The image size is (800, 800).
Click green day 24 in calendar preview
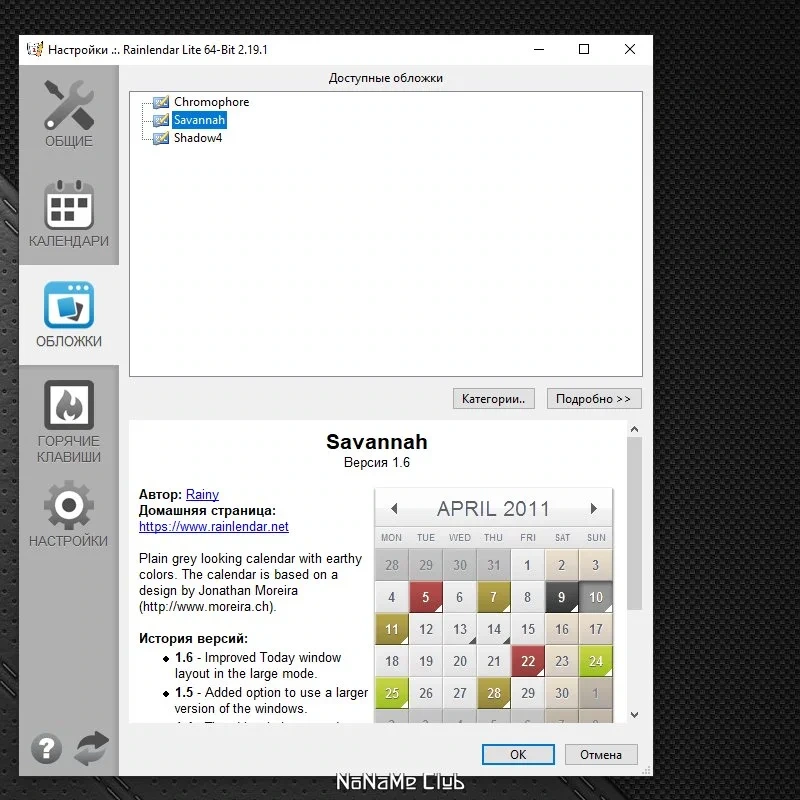pos(595,661)
